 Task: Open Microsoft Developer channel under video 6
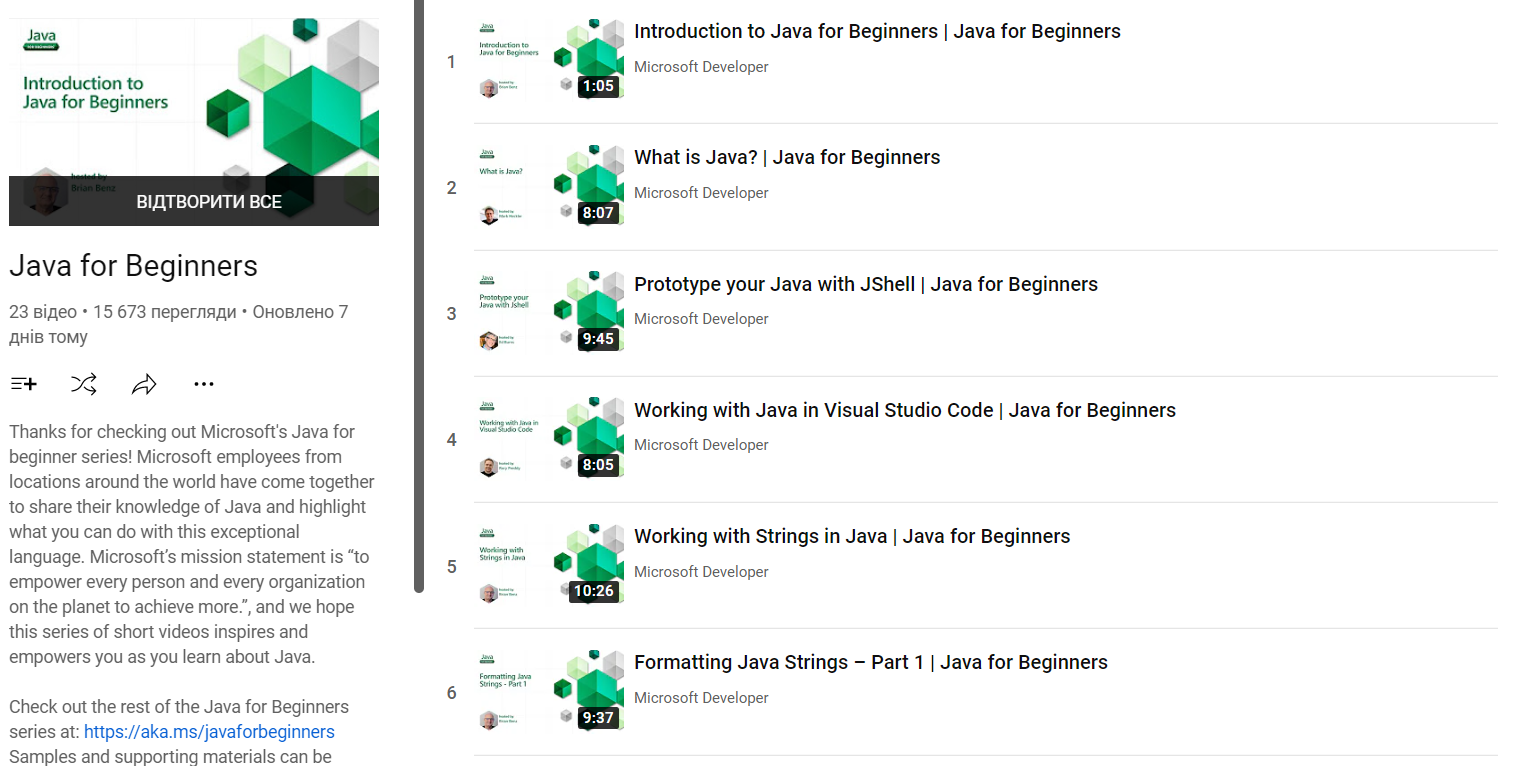[x=701, y=698]
